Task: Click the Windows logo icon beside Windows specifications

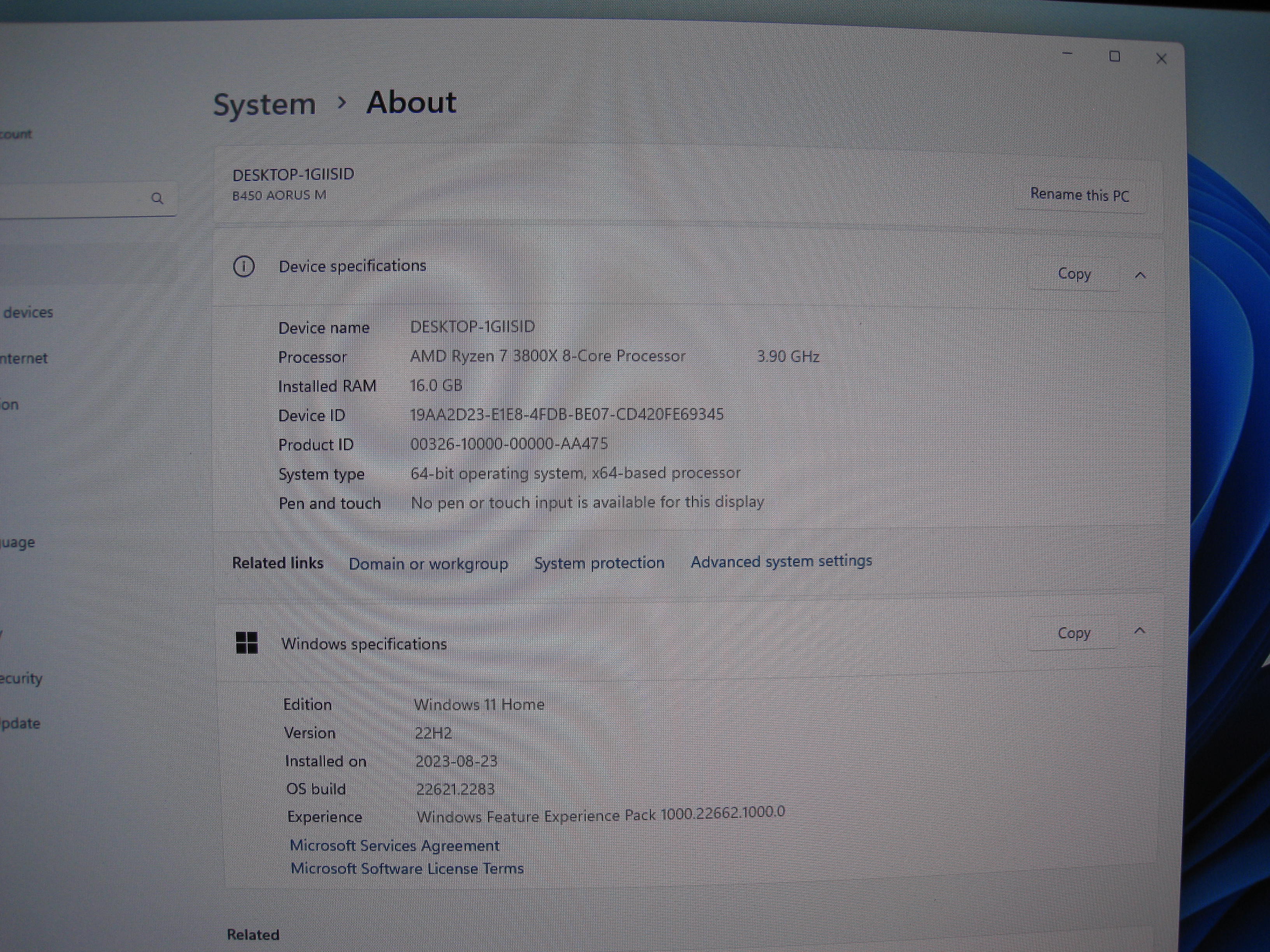Action: pyautogui.click(x=247, y=643)
